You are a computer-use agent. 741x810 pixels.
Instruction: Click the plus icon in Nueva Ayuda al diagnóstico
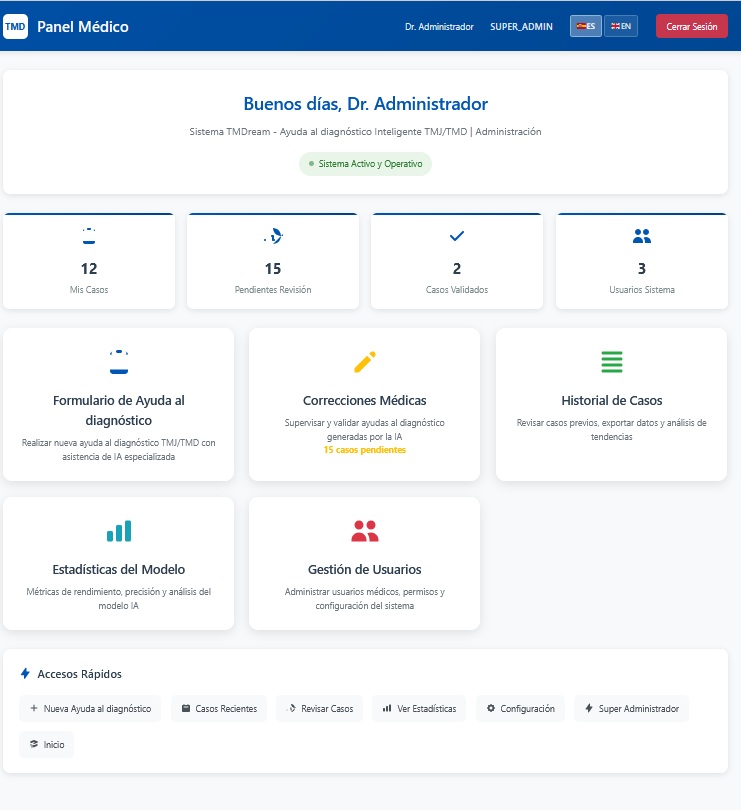[x=34, y=708]
